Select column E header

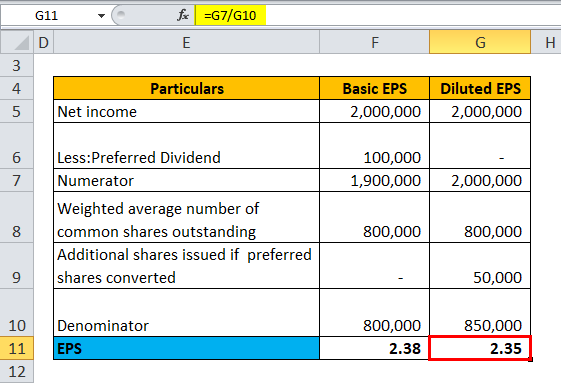coord(186,42)
